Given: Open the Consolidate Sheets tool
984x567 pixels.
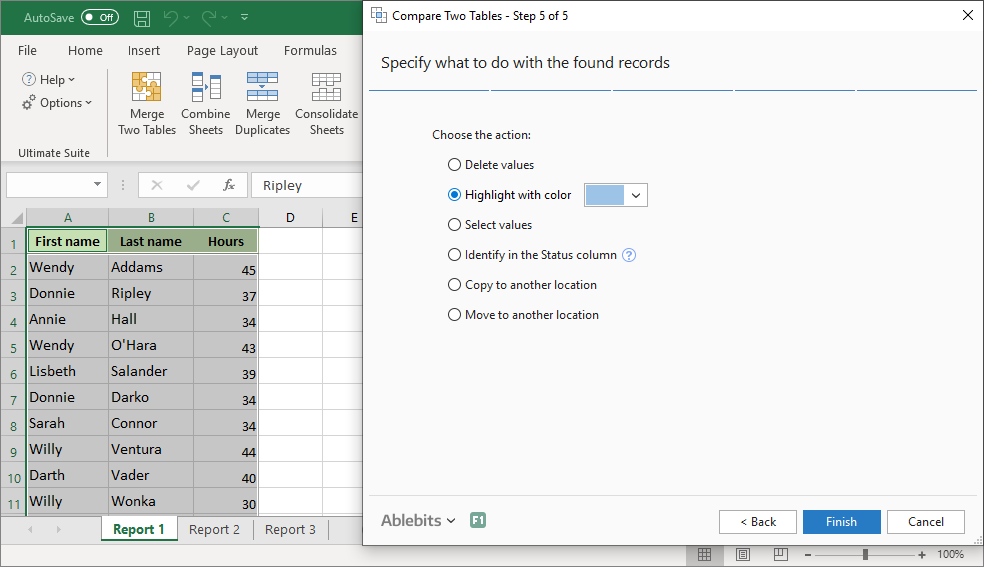Looking at the screenshot, I should pyautogui.click(x=326, y=103).
